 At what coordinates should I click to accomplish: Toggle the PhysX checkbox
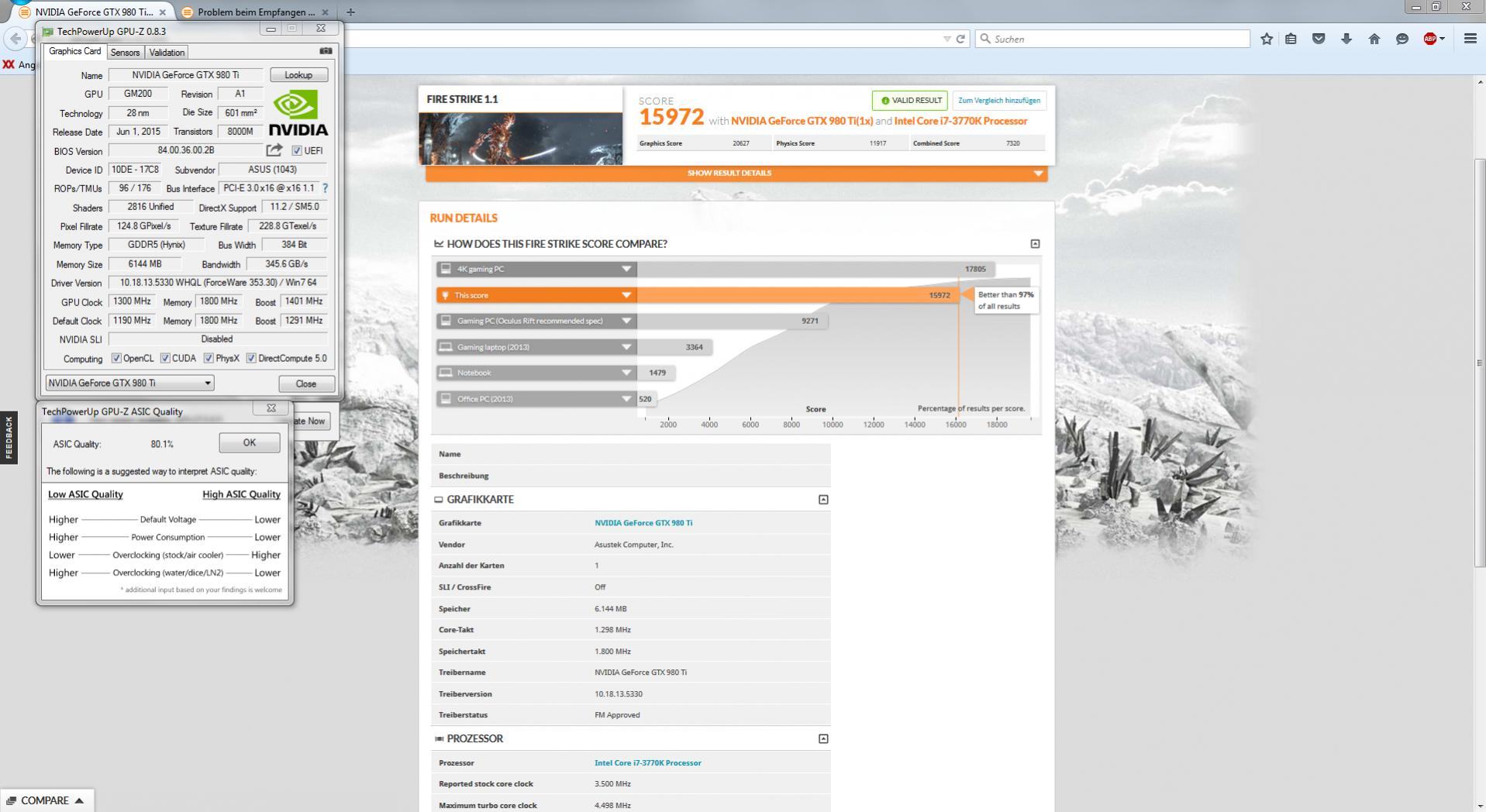point(209,358)
